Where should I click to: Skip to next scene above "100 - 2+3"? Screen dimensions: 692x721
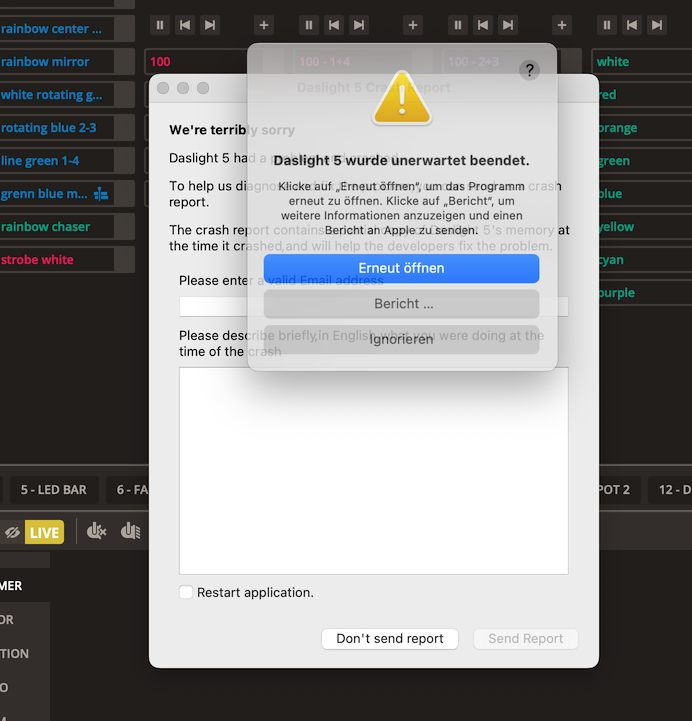pos(508,25)
